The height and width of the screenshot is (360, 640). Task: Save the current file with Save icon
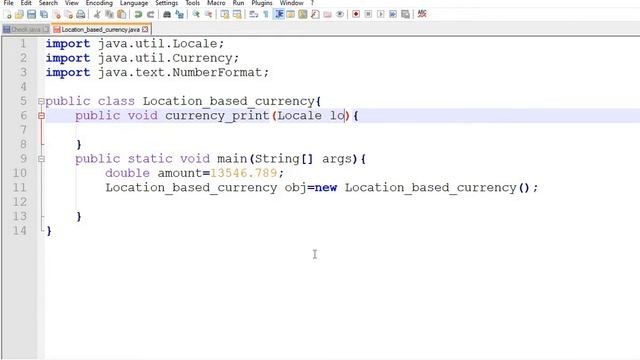31,15
